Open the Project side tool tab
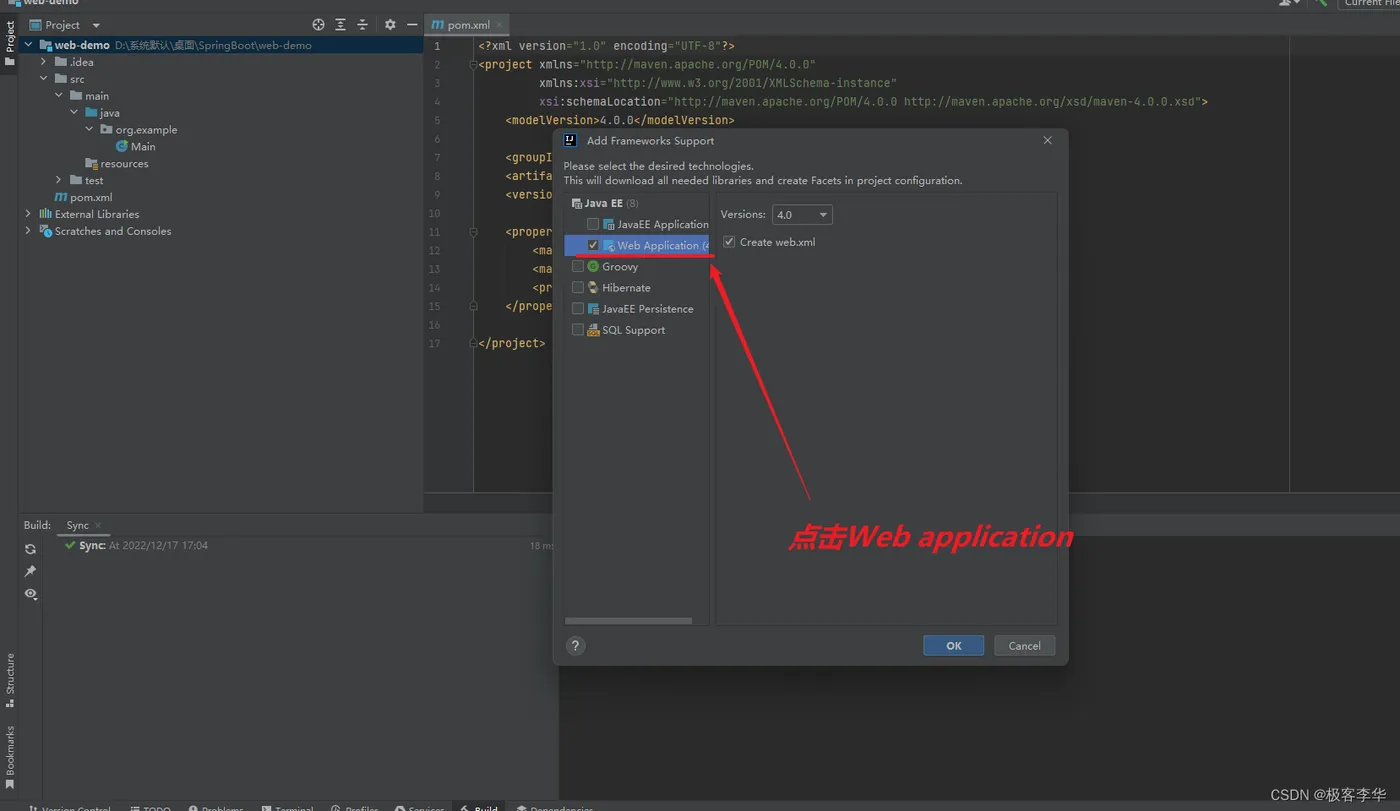The image size is (1400, 811). coord(10,44)
